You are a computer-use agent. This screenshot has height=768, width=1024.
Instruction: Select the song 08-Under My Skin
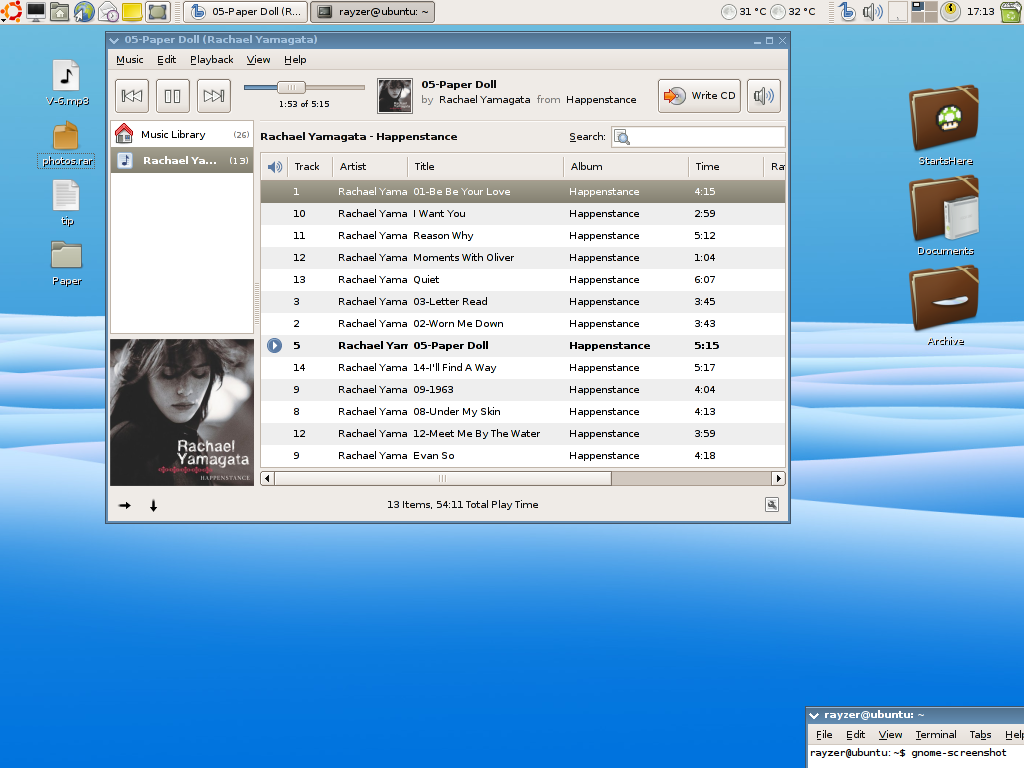pos(522,411)
